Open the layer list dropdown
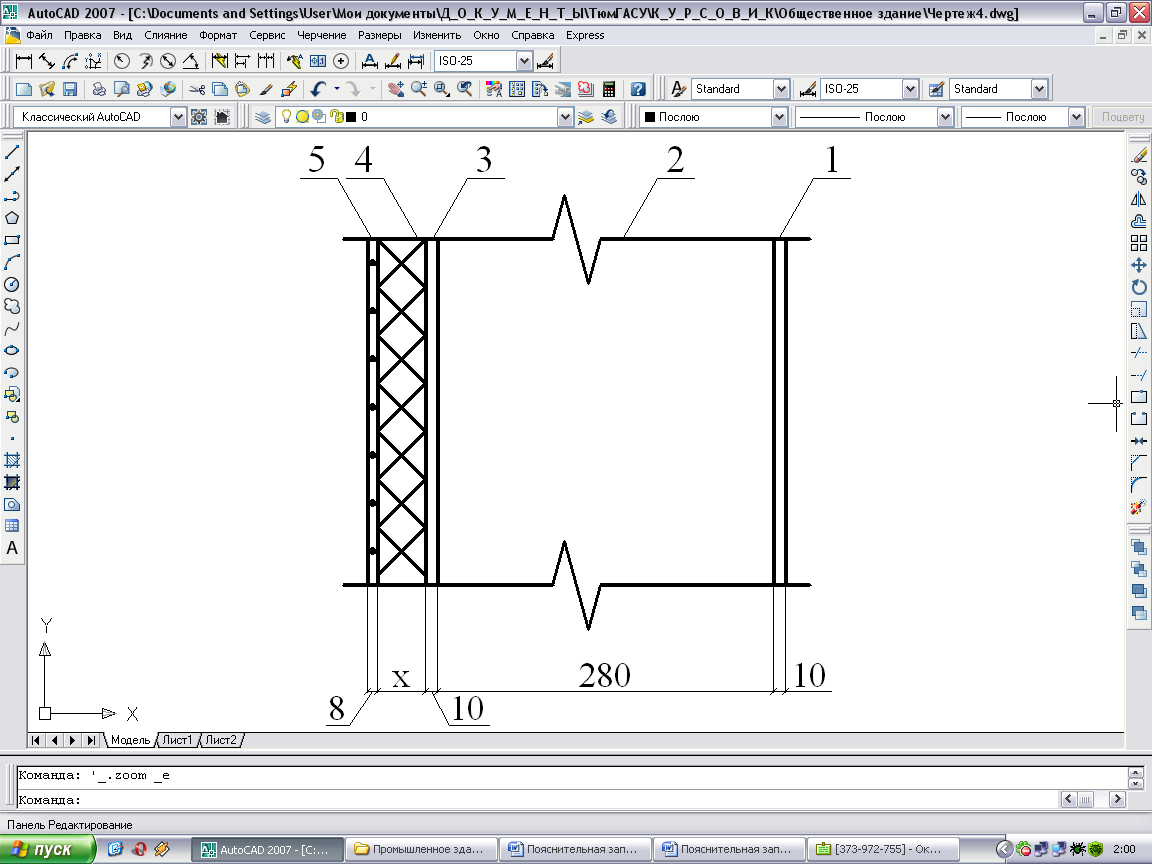 (564, 117)
